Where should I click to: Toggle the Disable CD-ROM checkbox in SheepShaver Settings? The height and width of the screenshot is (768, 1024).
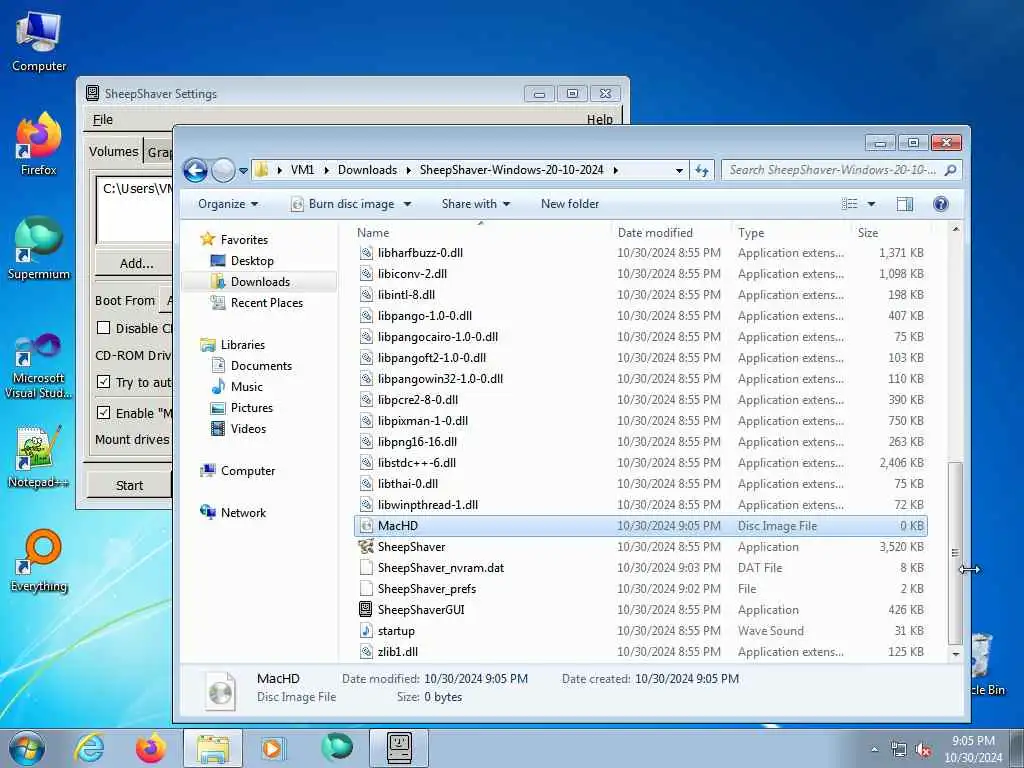tap(103, 328)
